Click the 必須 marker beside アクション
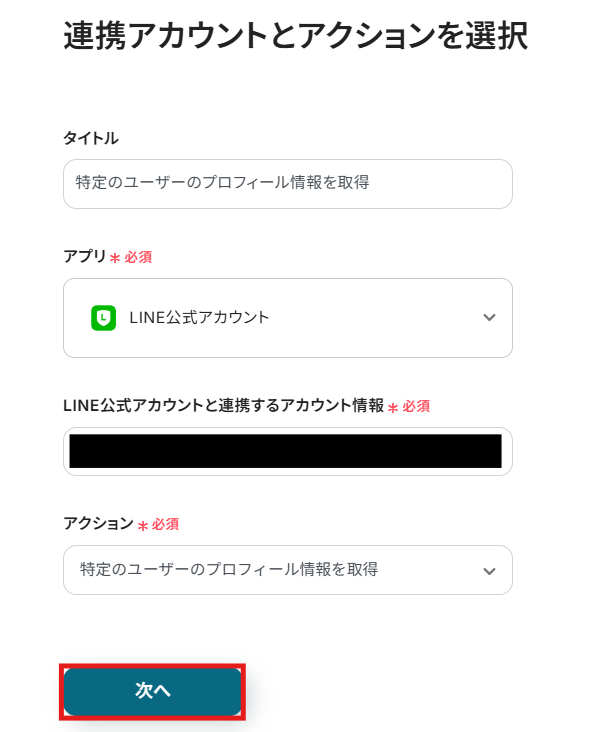Viewport: 600px width, 732px height. pos(165,524)
